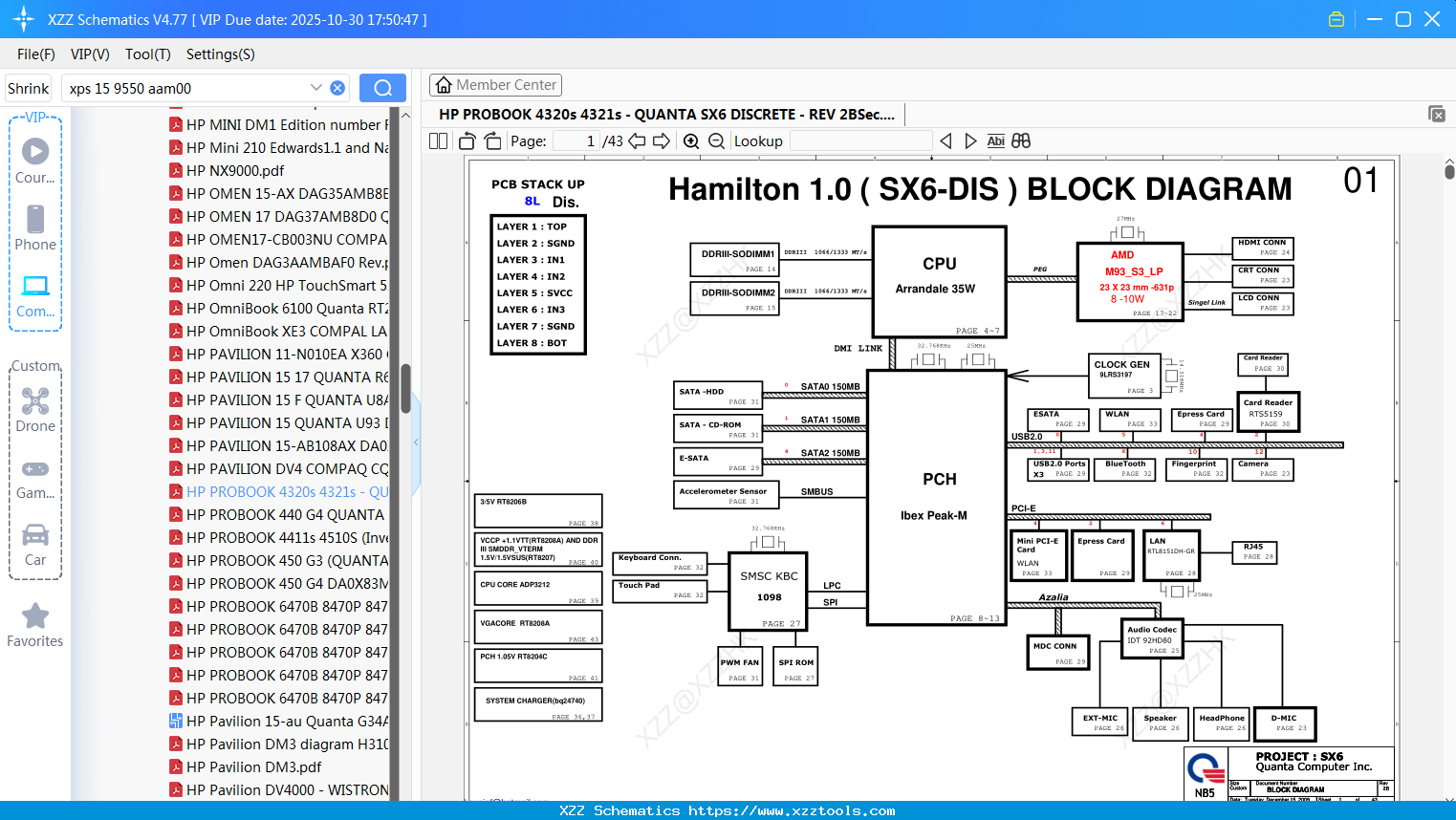1456x820 pixels.
Task: Zoom in on the schematic
Action: tap(691, 140)
